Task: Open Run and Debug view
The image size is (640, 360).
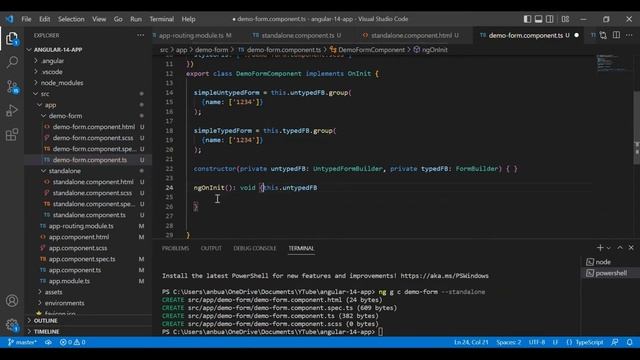Action: tap(12, 111)
